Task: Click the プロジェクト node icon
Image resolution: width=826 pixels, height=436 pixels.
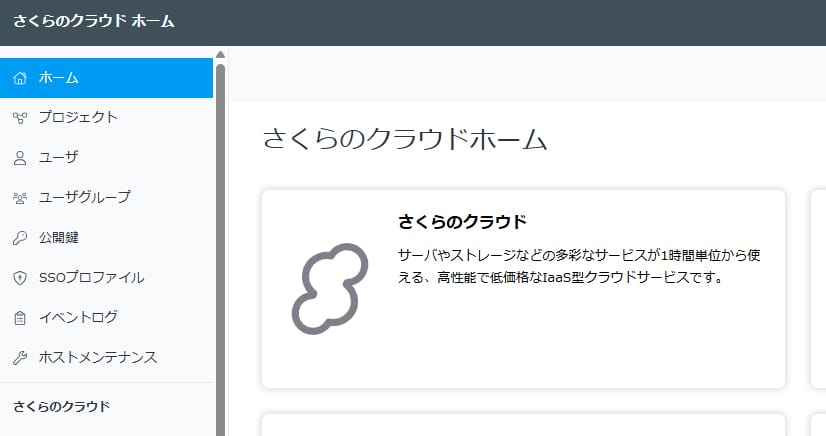Action: [x=20, y=118]
